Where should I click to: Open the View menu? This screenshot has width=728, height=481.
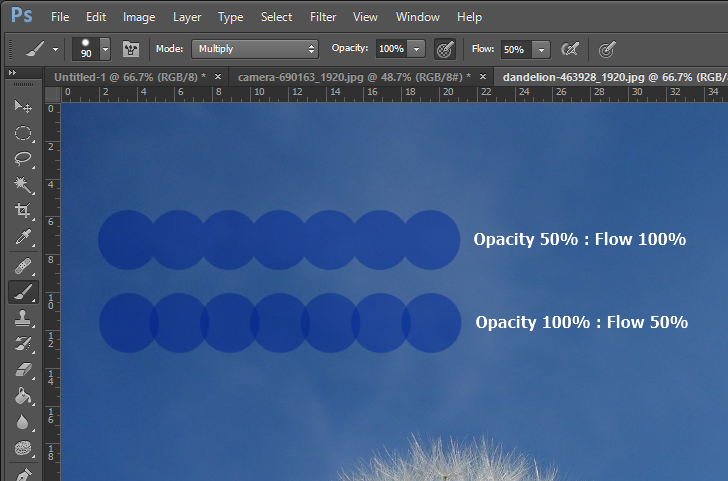pyautogui.click(x=365, y=17)
